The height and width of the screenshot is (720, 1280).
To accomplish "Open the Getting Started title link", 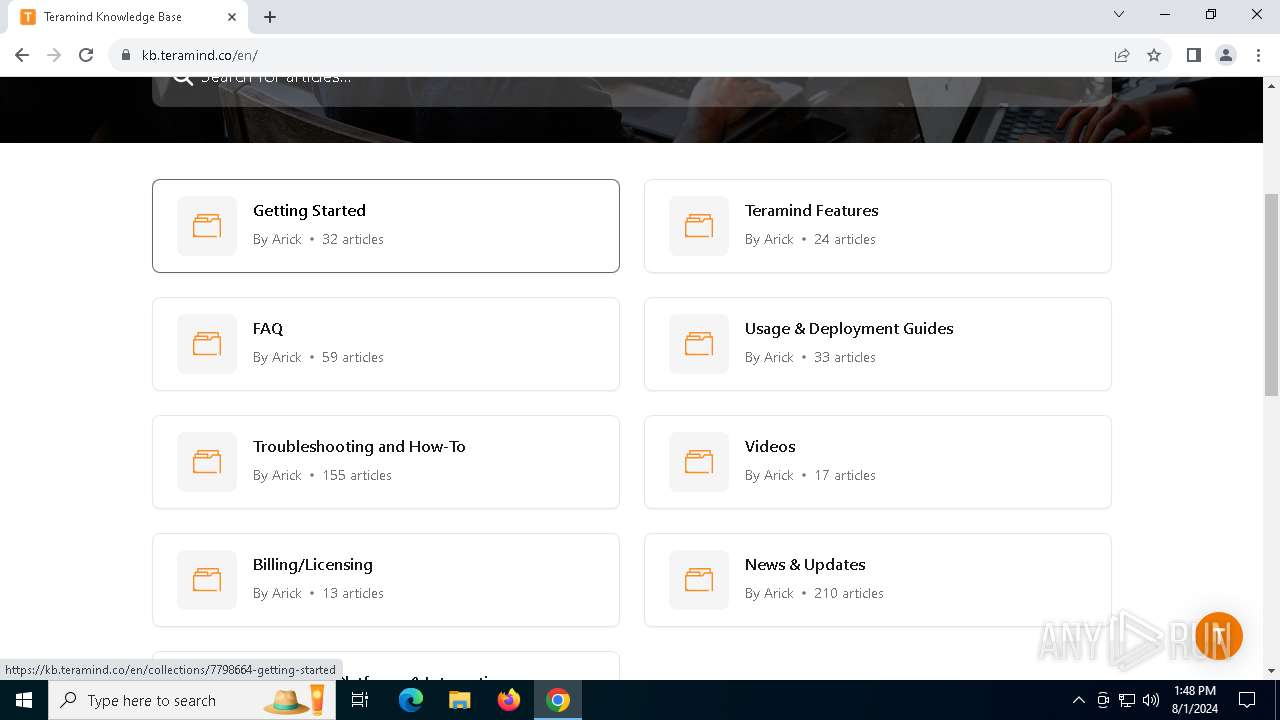I will click(x=309, y=210).
